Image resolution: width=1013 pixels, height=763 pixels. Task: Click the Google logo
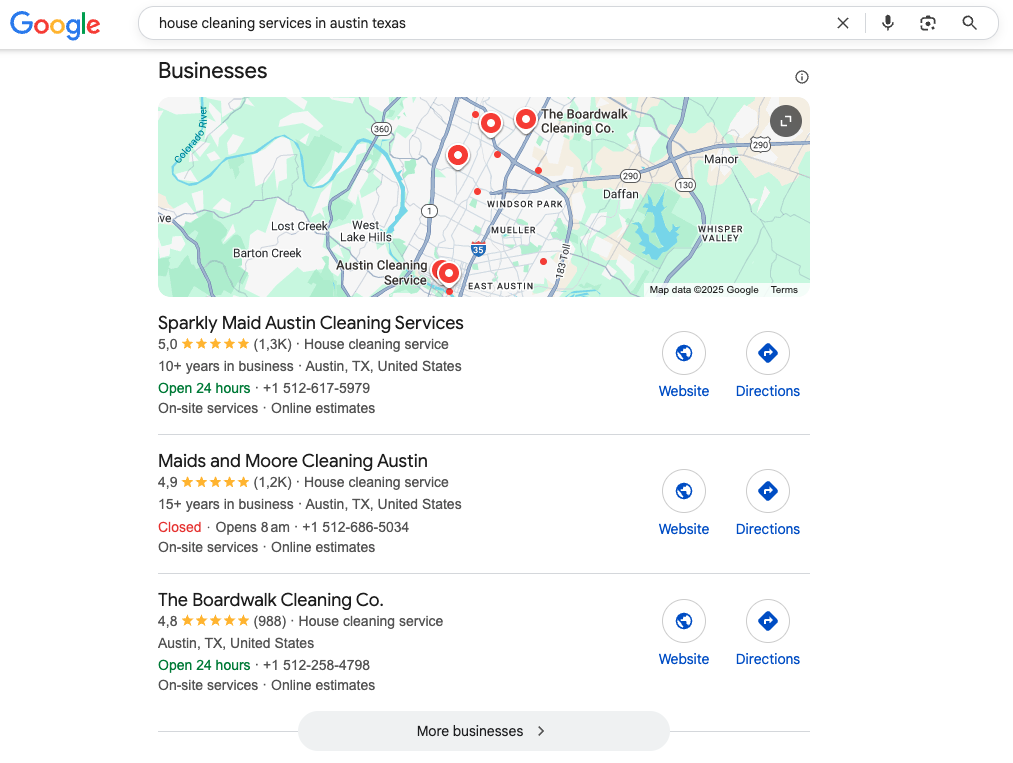coord(55,25)
